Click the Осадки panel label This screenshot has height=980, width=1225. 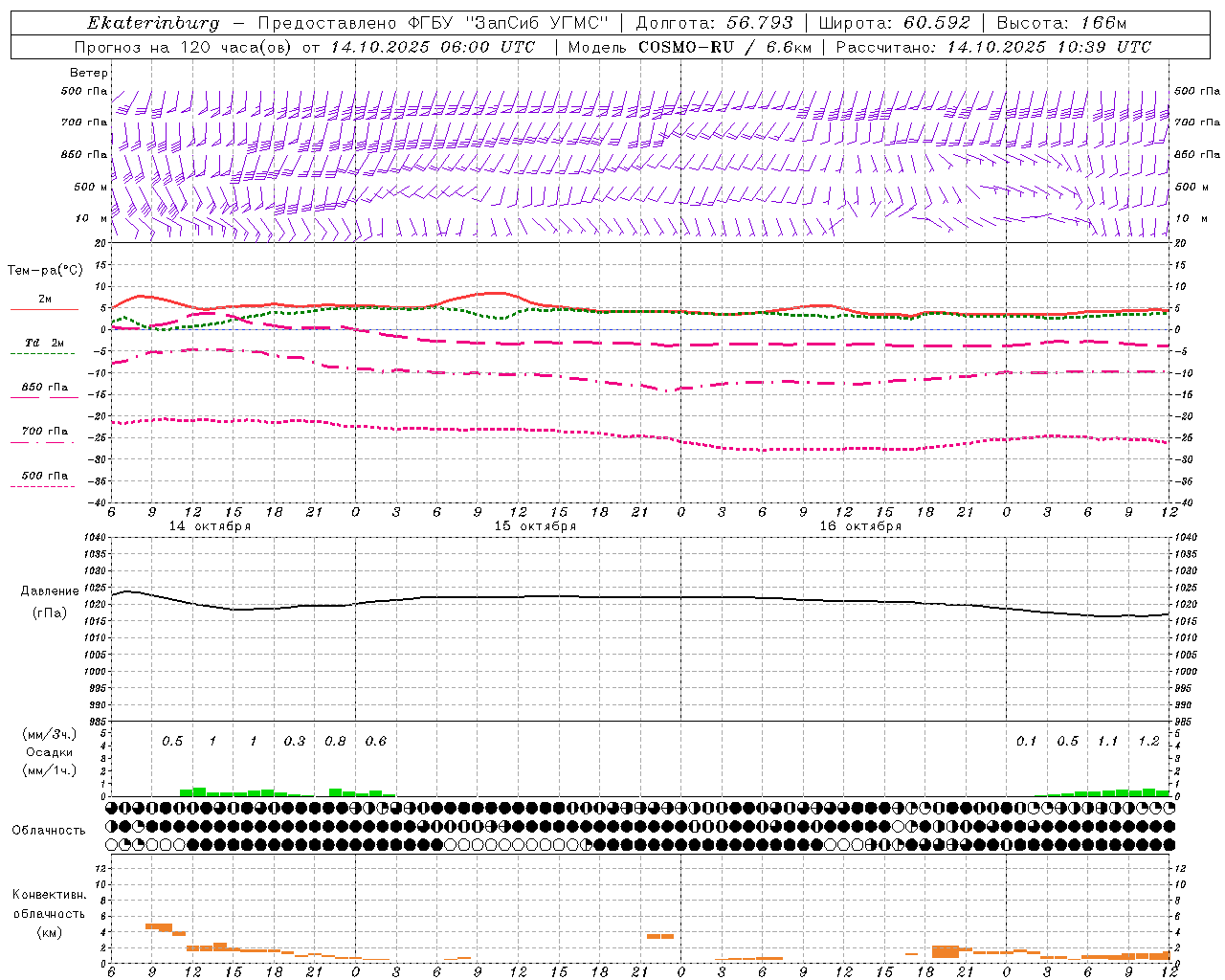click(x=50, y=752)
